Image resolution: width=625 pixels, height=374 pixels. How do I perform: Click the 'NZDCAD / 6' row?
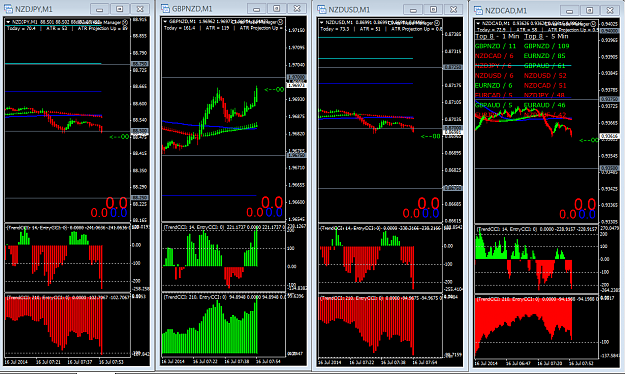click(x=494, y=56)
